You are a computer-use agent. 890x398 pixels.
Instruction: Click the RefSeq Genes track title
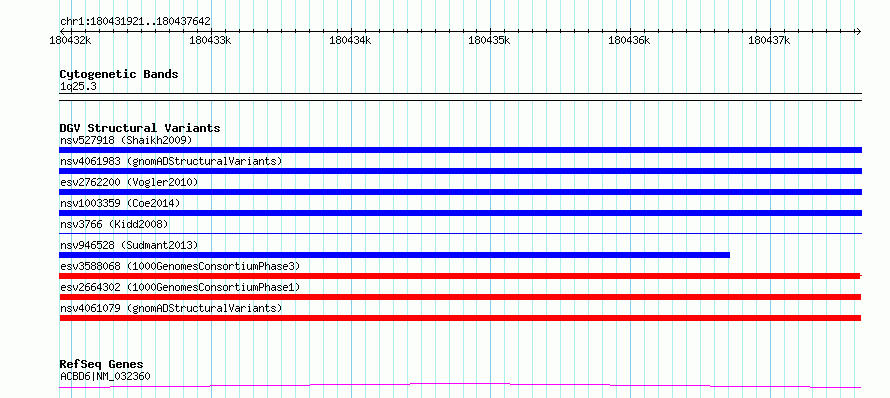102,364
